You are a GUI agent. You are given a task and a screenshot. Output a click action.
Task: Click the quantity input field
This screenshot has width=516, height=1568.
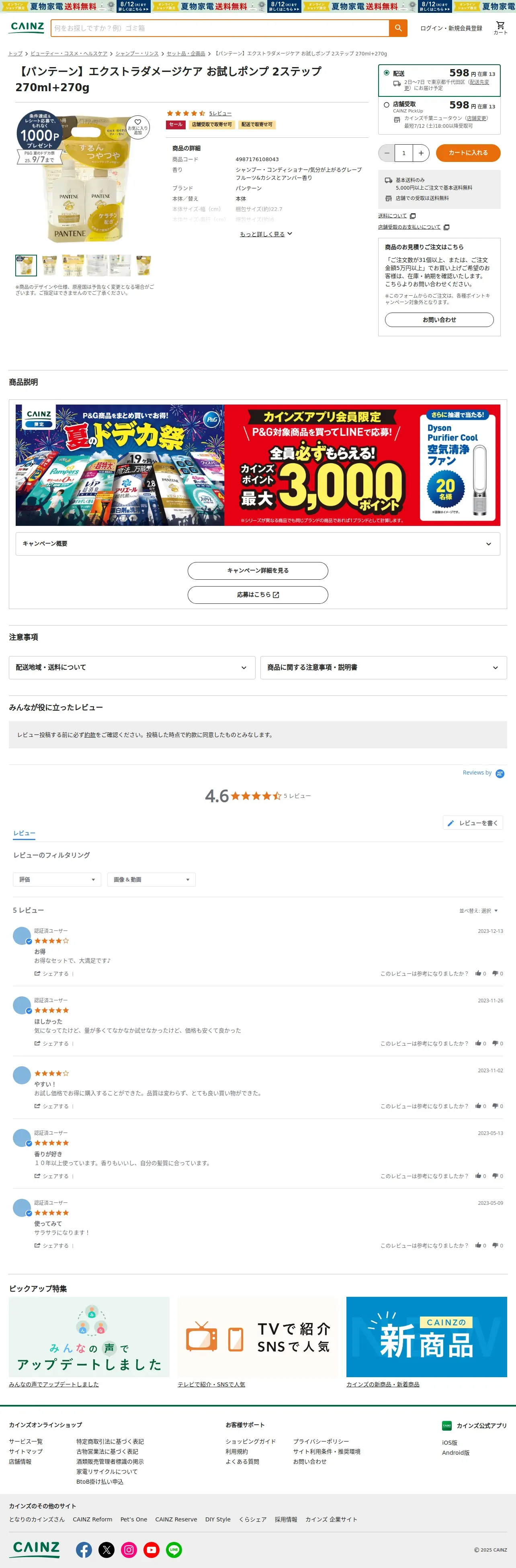pos(404,153)
